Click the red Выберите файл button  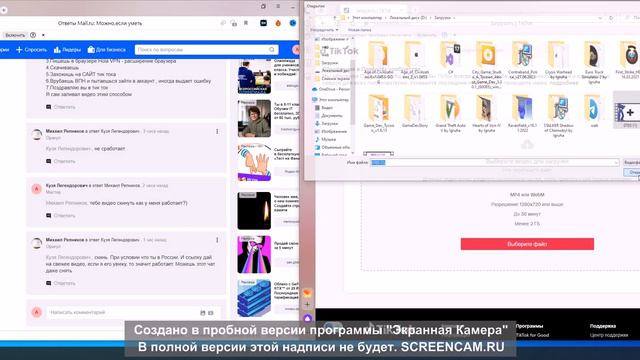coord(527,244)
